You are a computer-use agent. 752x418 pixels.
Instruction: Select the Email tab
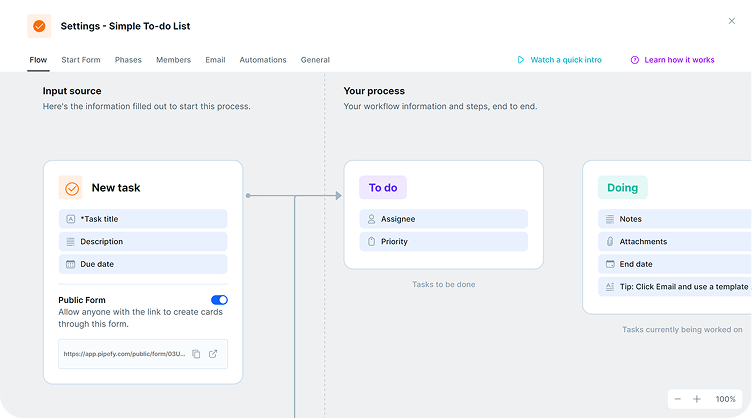(x=215, y=60)
